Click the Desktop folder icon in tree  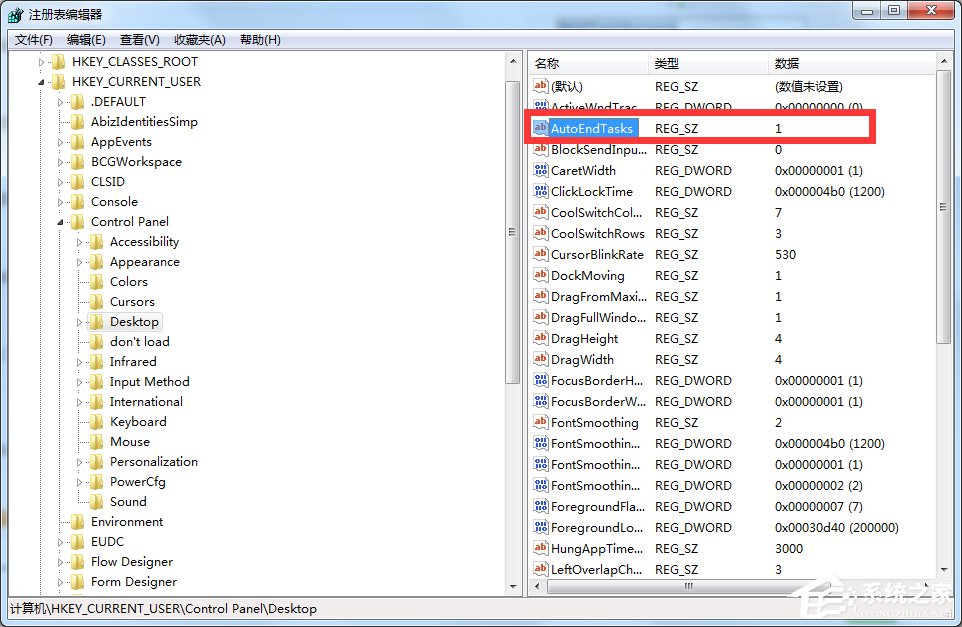pos(97,321)
